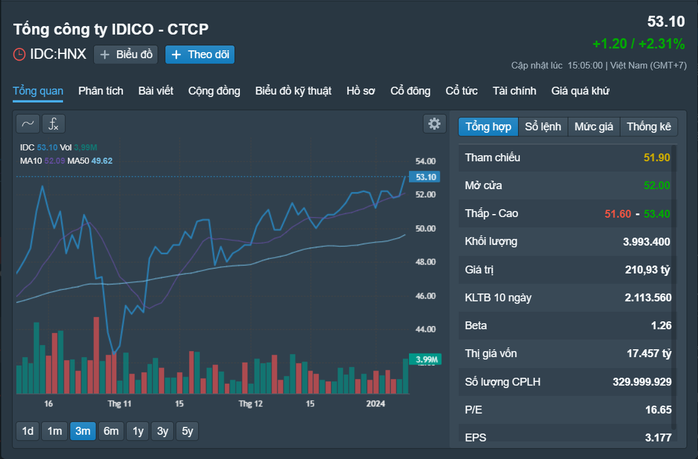This screenshot has height=459, width=698.
Task: Click the Theo dõi follow button
Action: [200, 55]
